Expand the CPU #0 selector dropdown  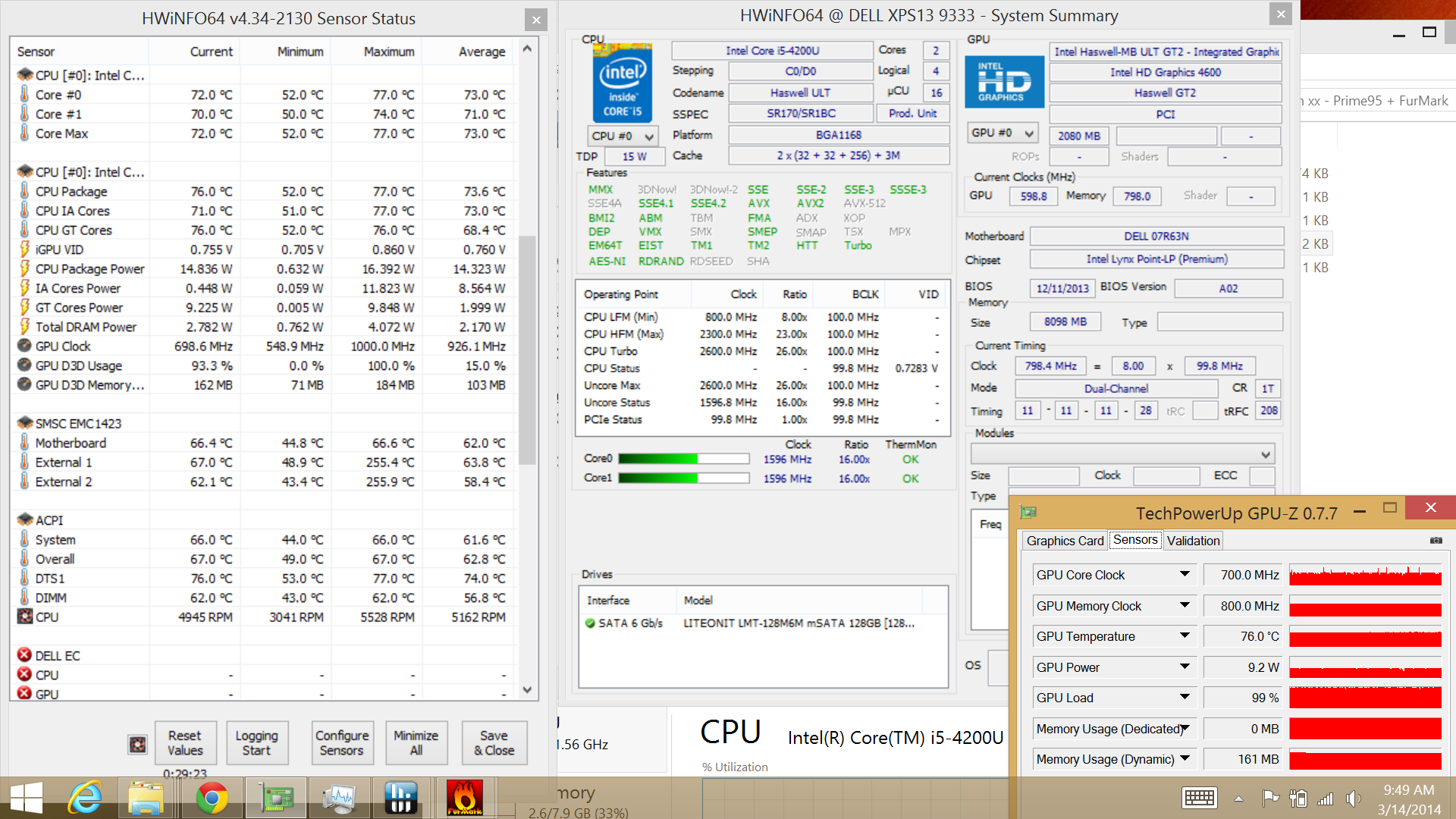click(x=649, y=136)
